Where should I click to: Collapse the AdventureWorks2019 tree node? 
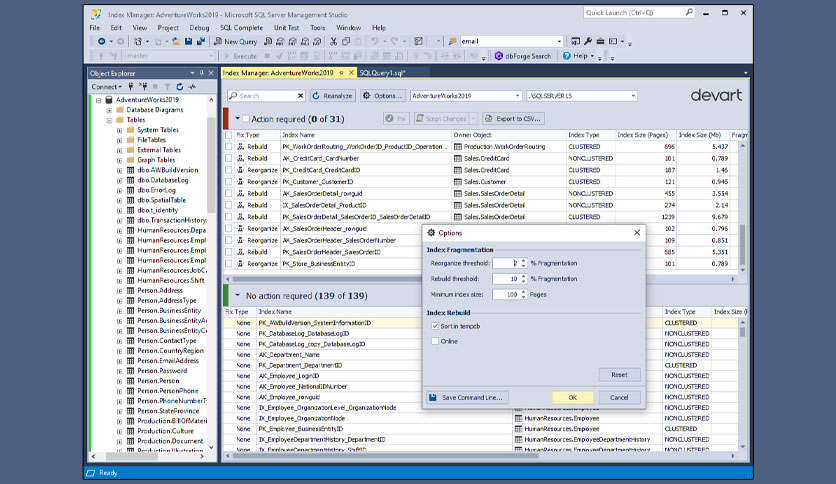(98, 100)
